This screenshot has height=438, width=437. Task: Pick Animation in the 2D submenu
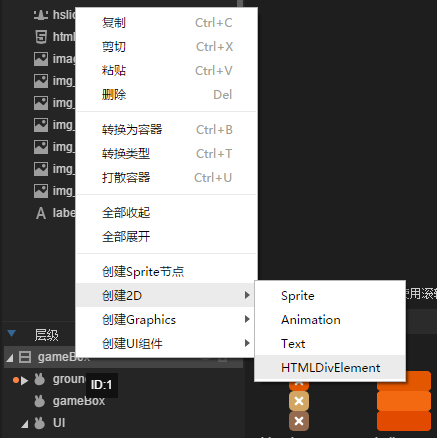(330, 320)
